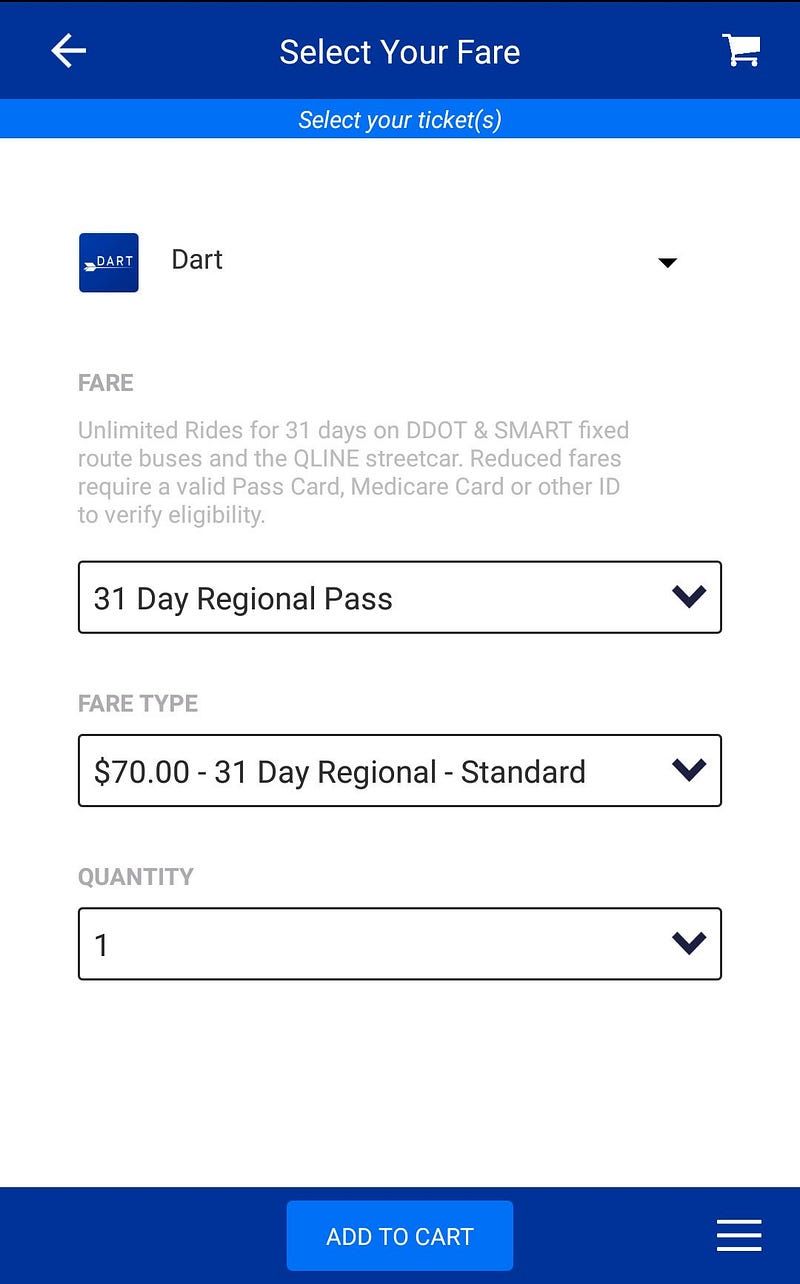The width and height of the screenshot is (800, 1284).
Task: Click the FARE section label
Action: pyautogui.click(x=106, y=383)
